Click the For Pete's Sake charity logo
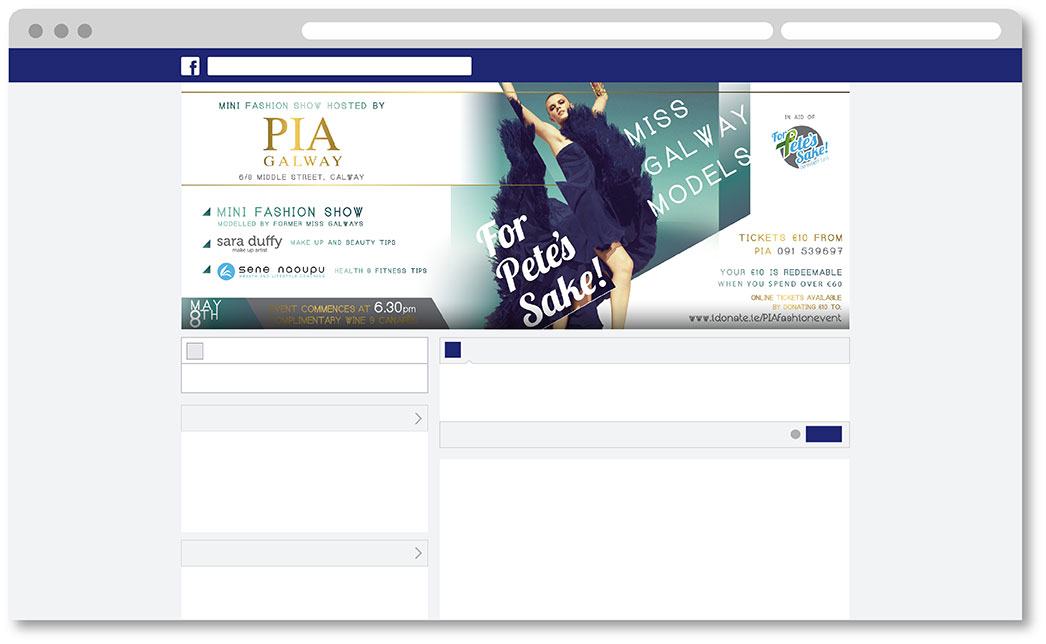This screenshot has height=644, width=1046. pos(800,147)
